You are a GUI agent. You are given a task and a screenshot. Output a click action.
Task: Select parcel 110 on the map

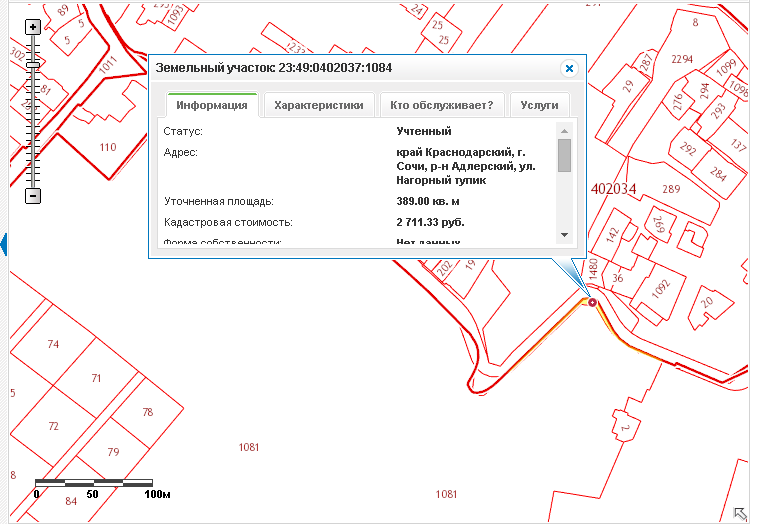(x=108, y=148)
